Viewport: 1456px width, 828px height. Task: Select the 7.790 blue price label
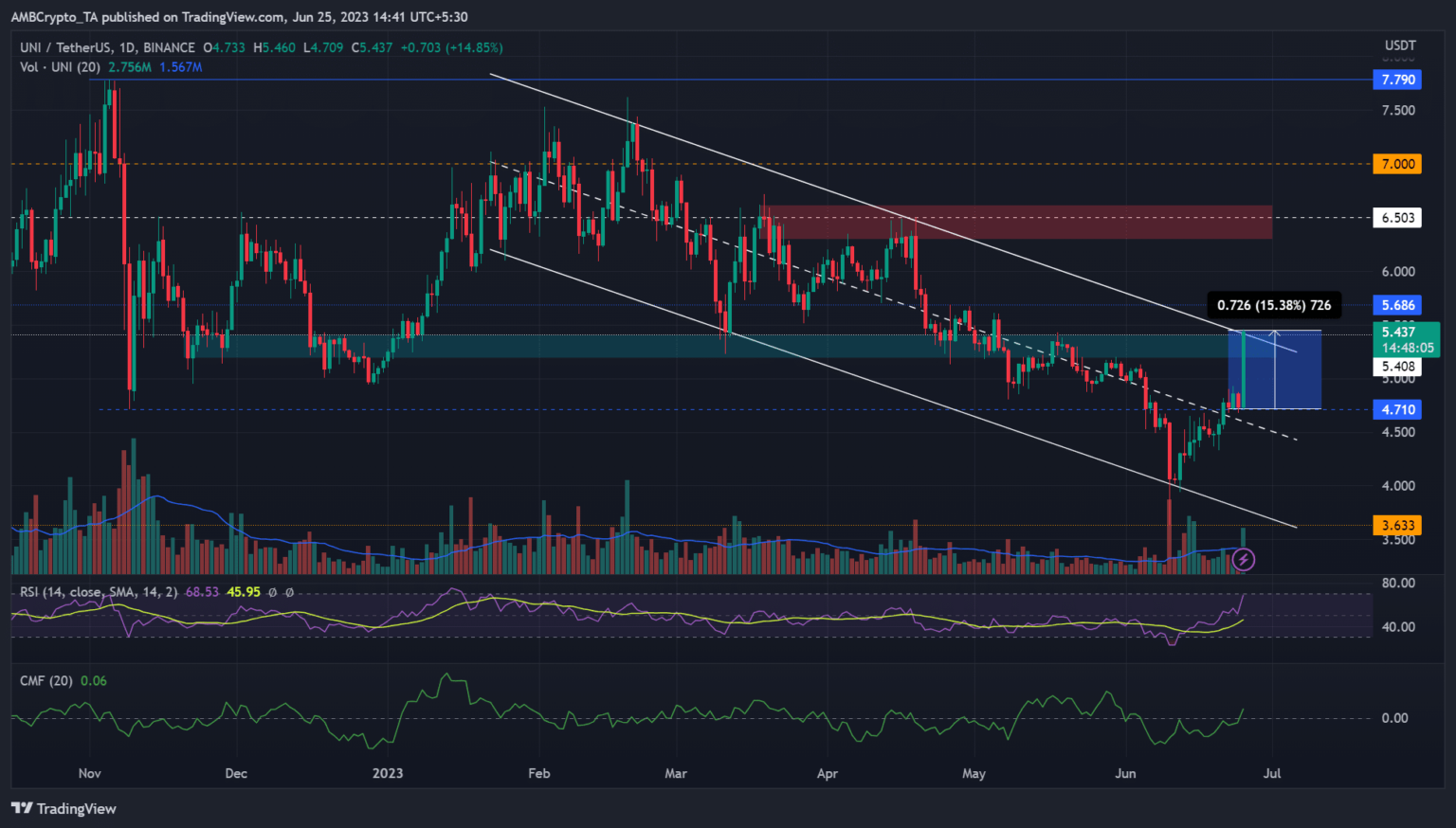click(x=1397, y=80)
